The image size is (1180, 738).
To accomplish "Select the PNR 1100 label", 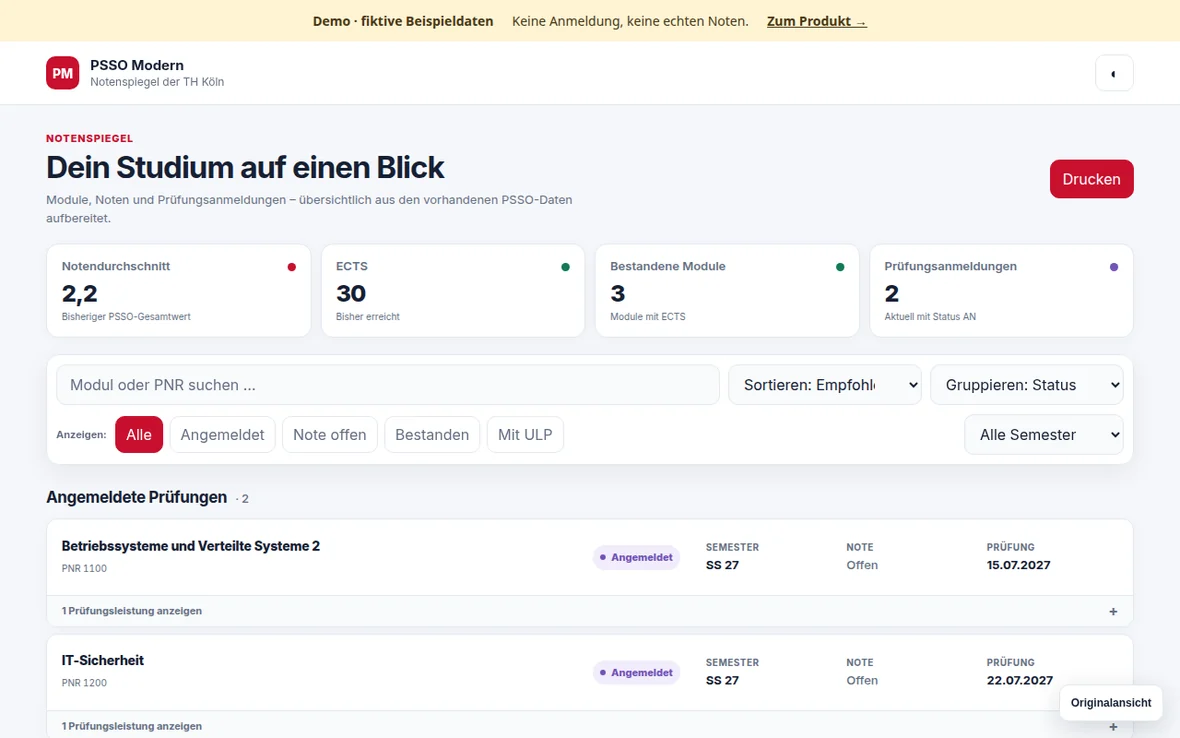I will point(84,569).
